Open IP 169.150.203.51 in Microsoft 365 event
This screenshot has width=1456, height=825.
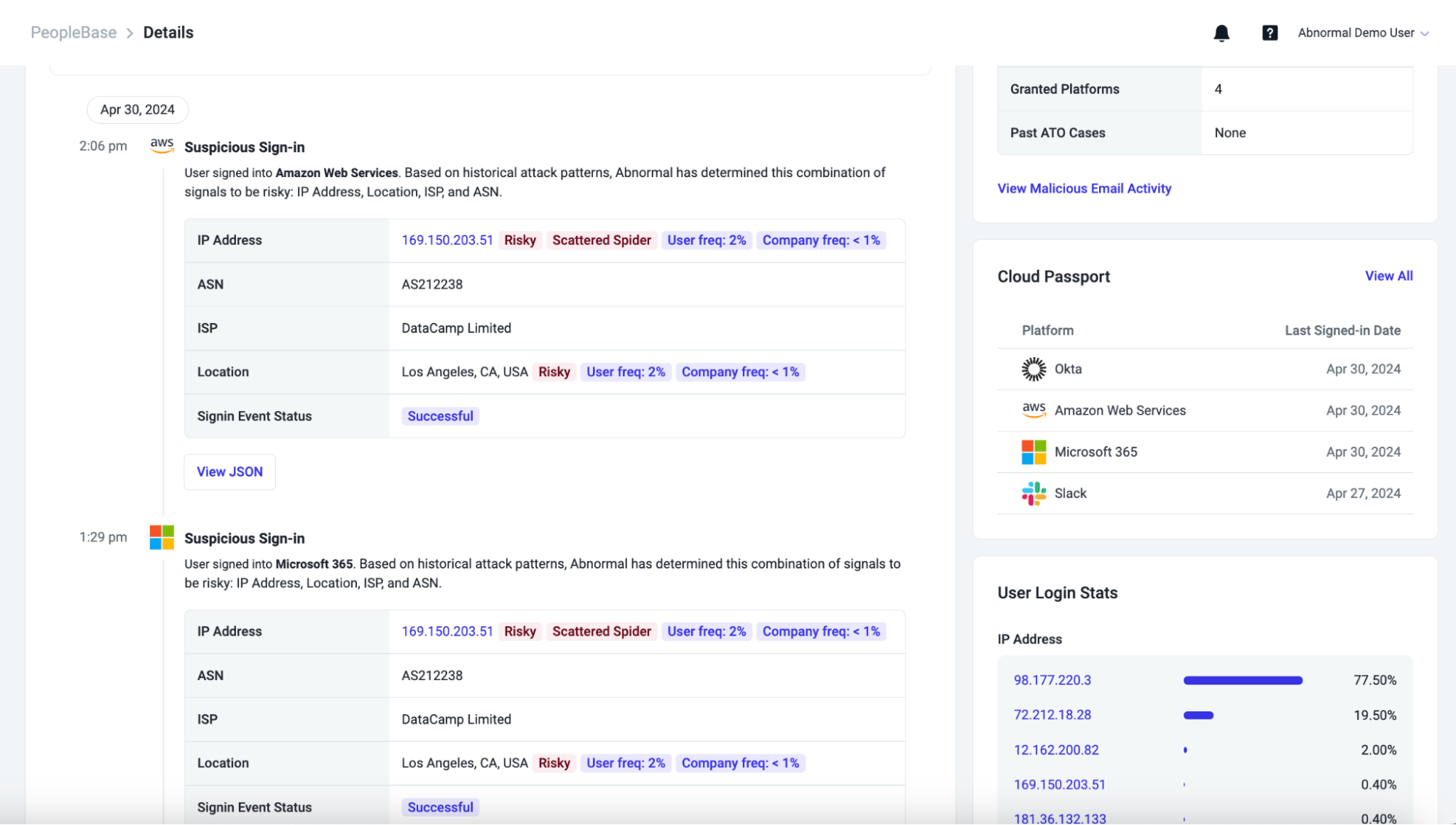(x=447, y=632)
